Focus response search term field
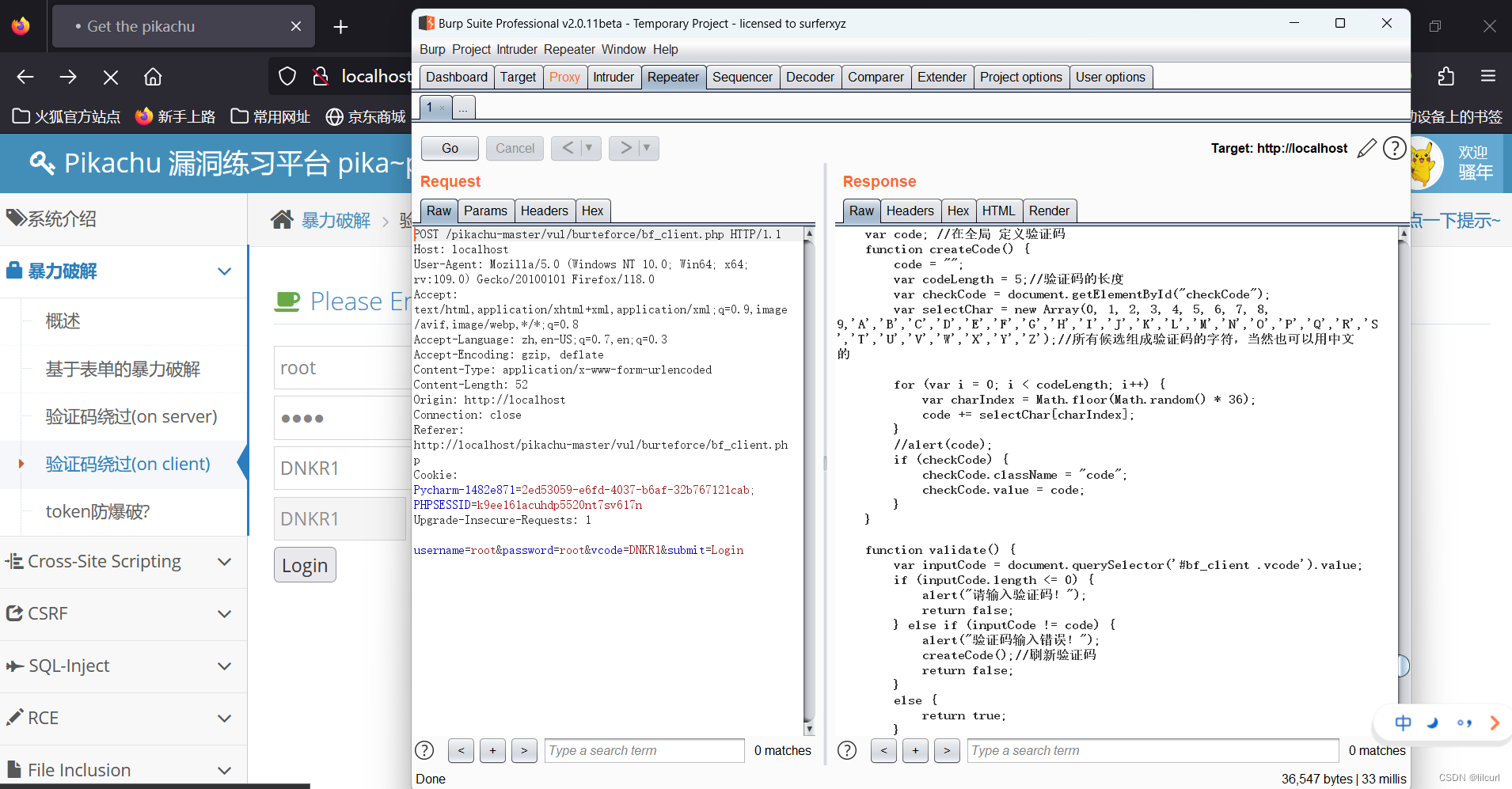 tap(1153, 750)
